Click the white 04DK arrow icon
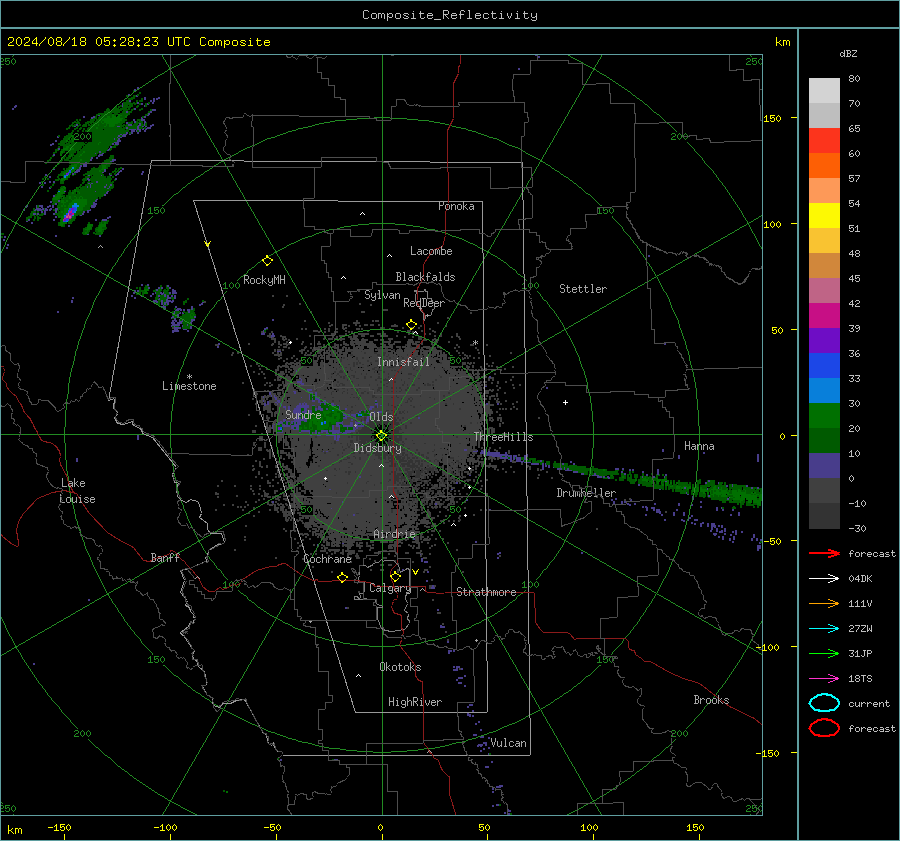 [x=824, y=579]
